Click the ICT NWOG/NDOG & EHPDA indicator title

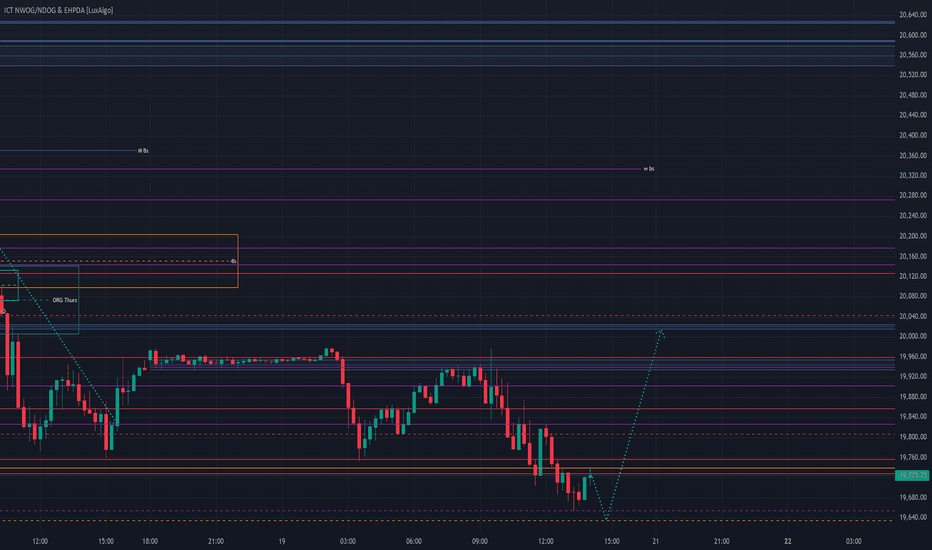(x=58, y=10)
